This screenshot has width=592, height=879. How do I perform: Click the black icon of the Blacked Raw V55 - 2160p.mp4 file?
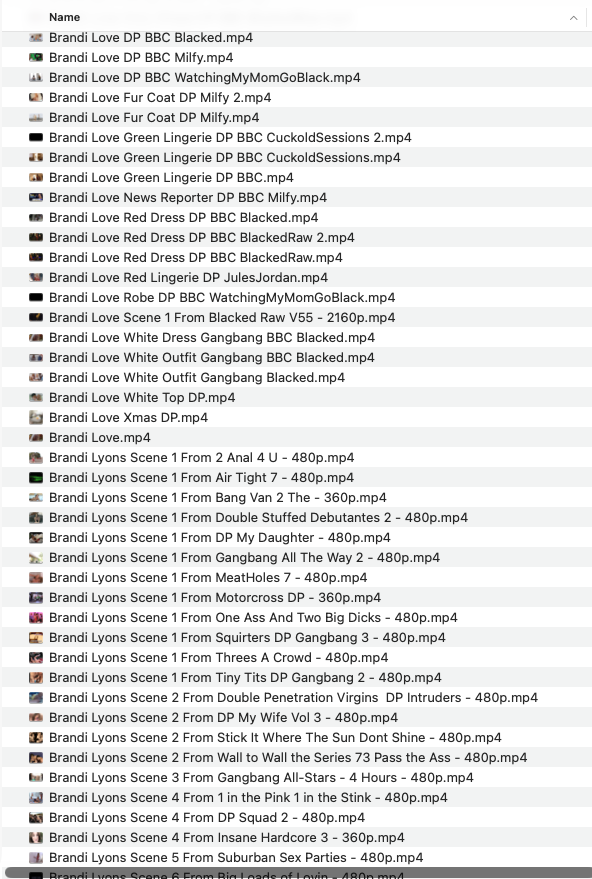pos(36,317)
